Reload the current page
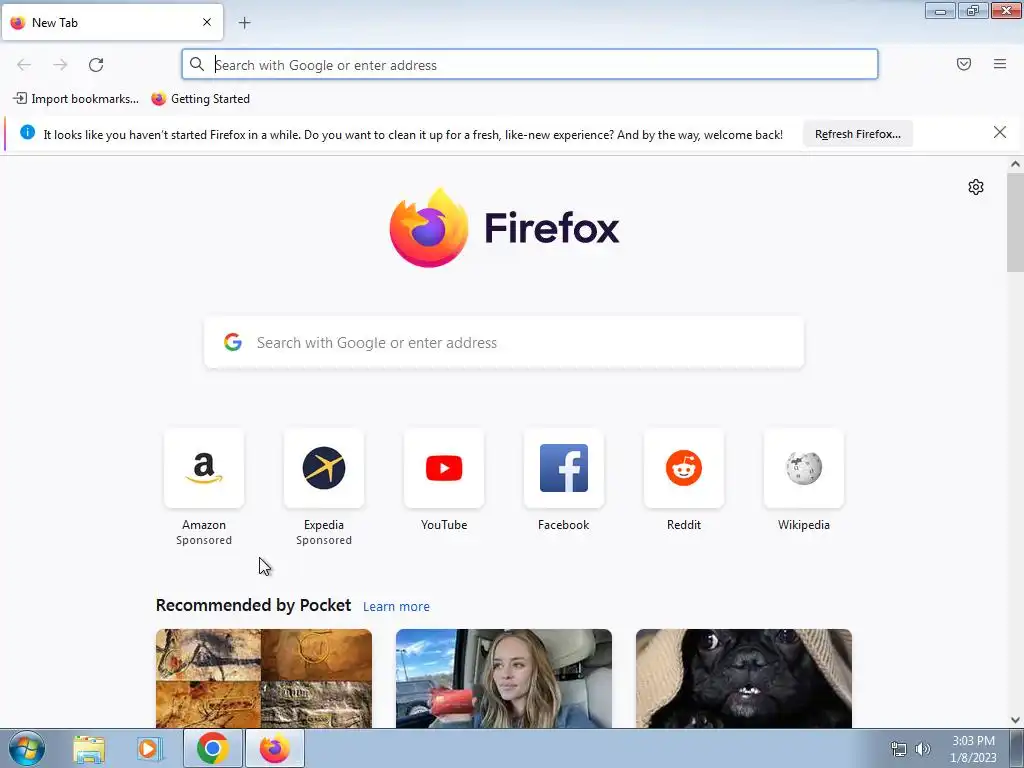Screen dimensions: 1024x768 pos(96,65)
